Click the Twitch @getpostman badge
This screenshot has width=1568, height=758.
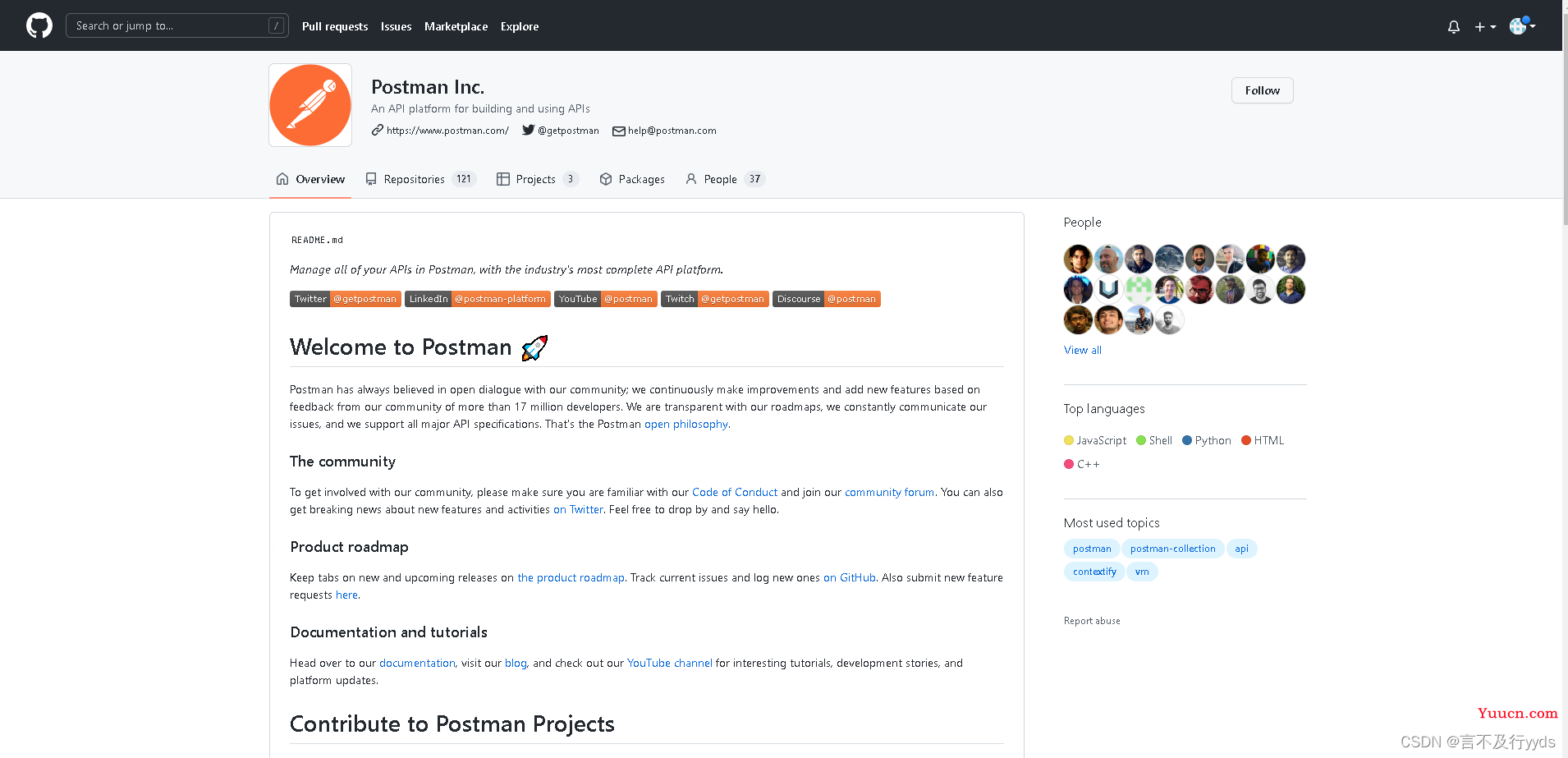pyautogui.click(x=715, y=299)
